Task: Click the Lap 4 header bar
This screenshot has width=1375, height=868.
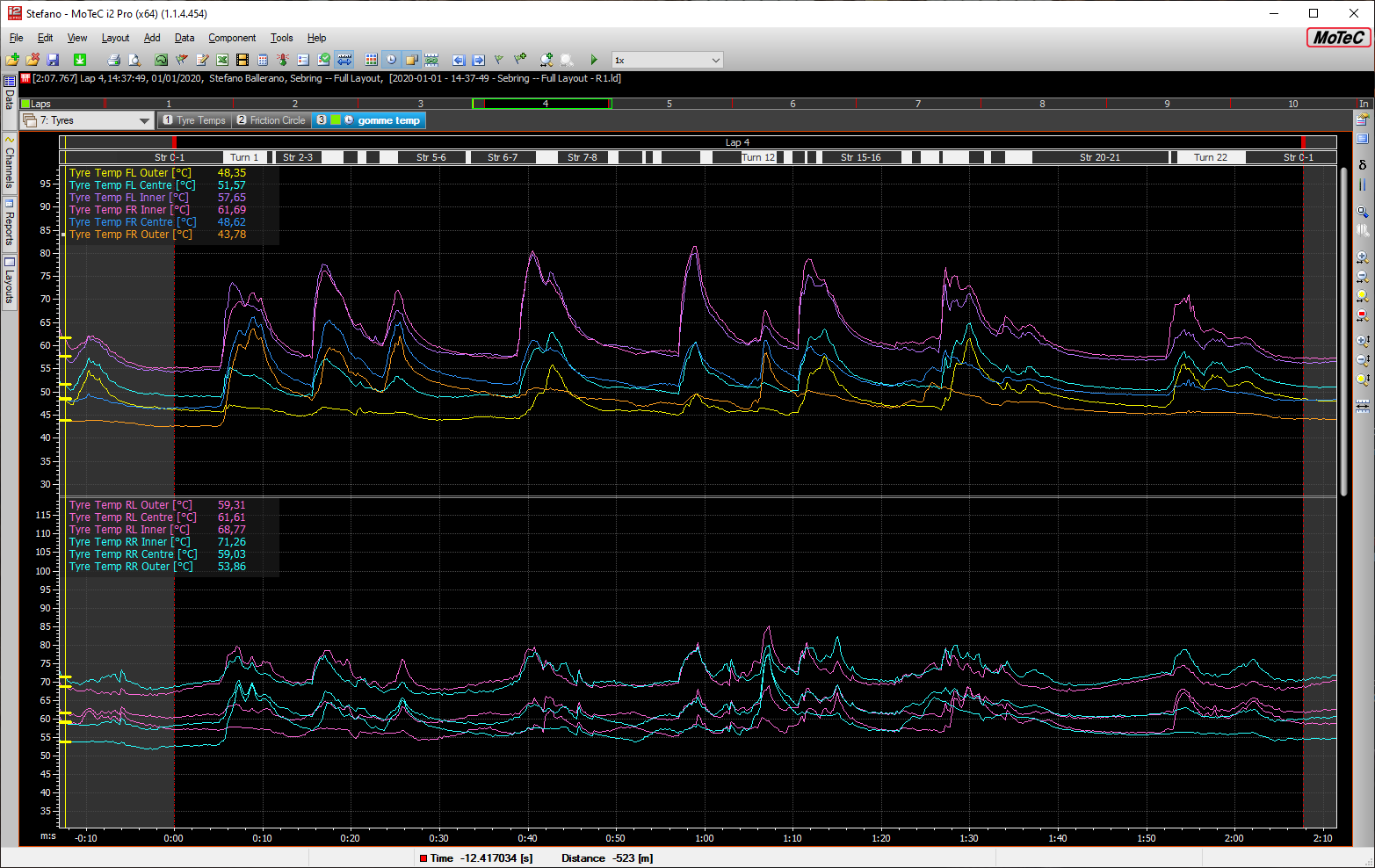Action: 737,142
